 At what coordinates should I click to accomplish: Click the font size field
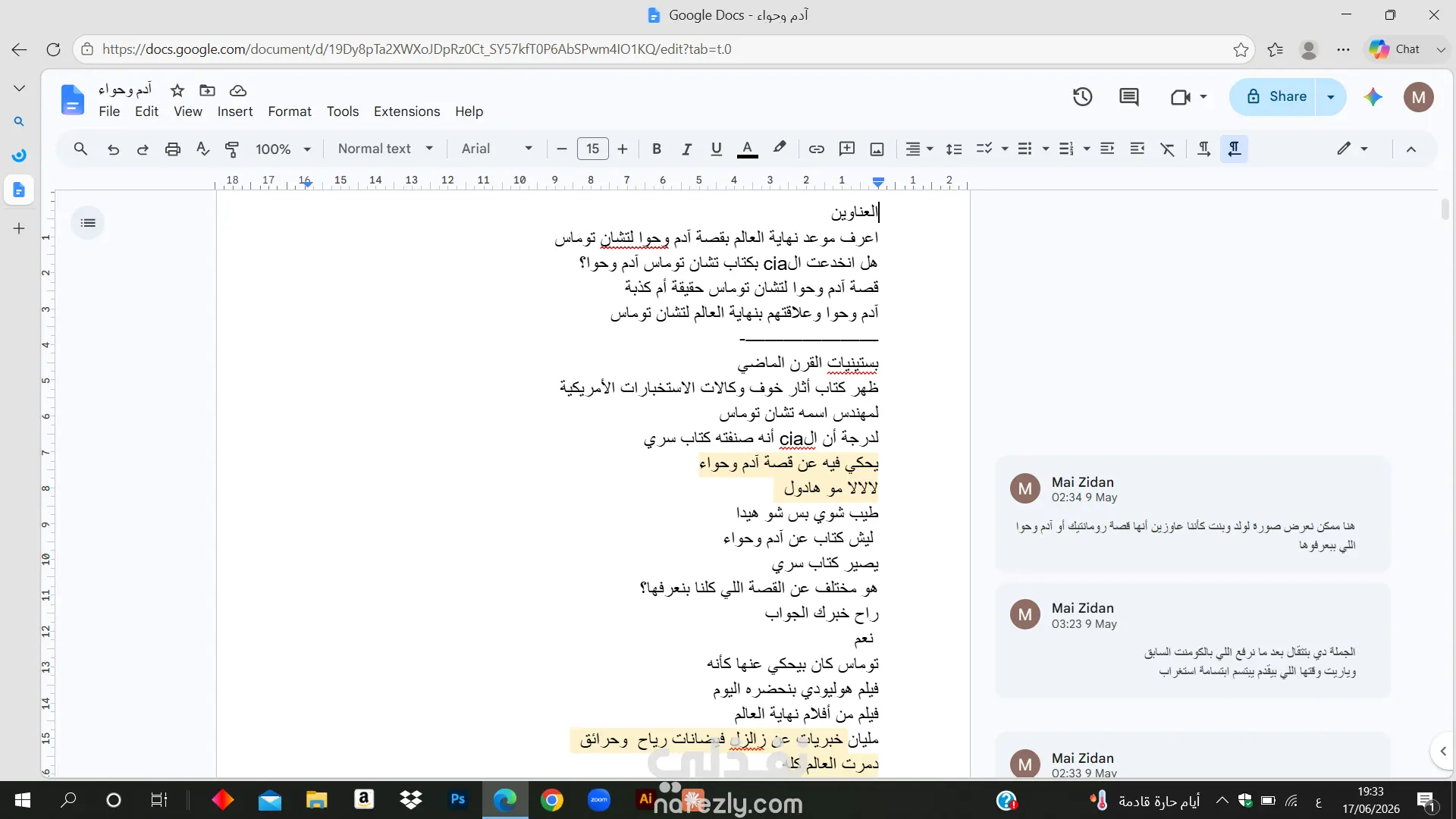pos(592,149)
